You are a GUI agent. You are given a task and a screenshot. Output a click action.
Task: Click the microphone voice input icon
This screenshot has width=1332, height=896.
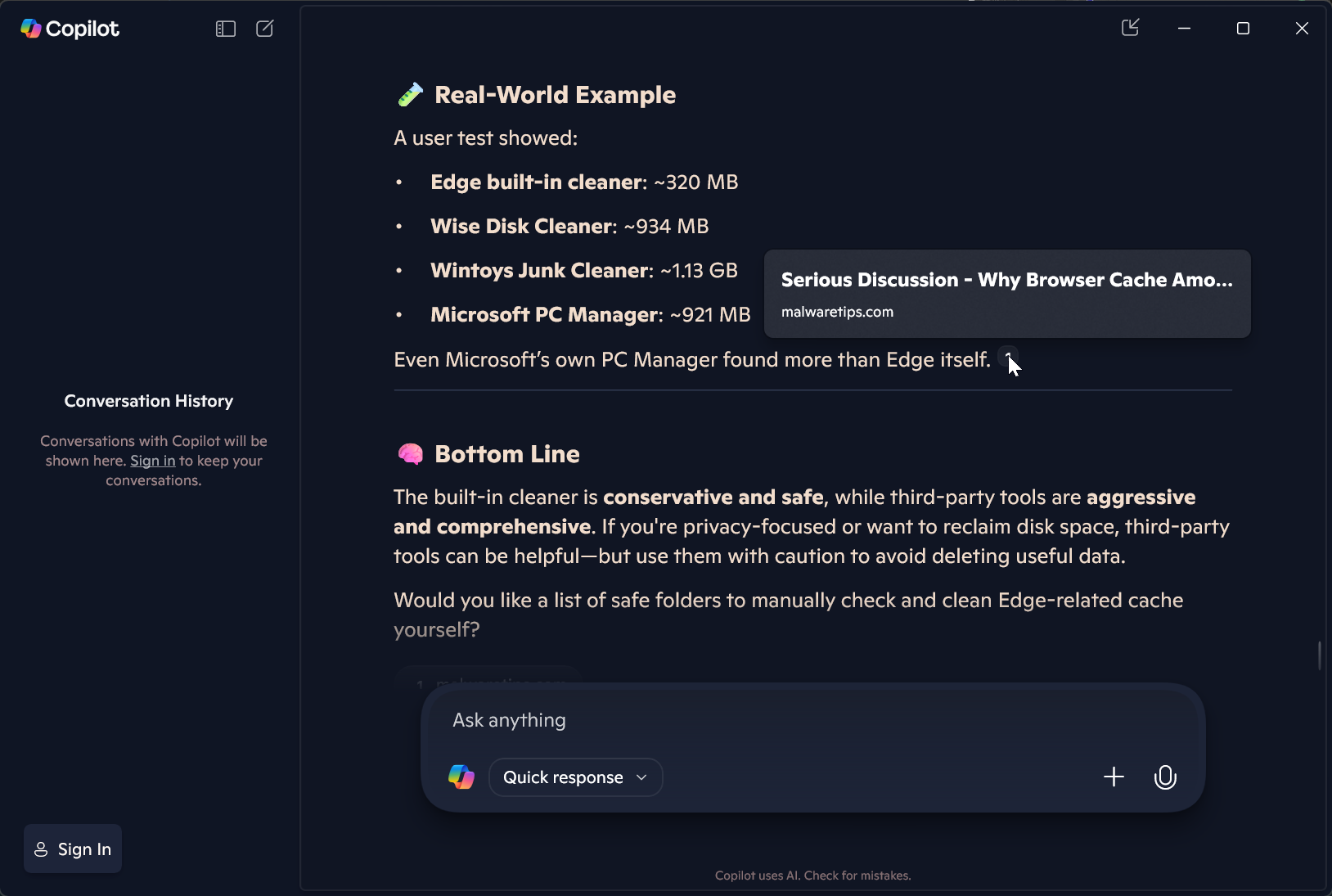click(1165, 777)
